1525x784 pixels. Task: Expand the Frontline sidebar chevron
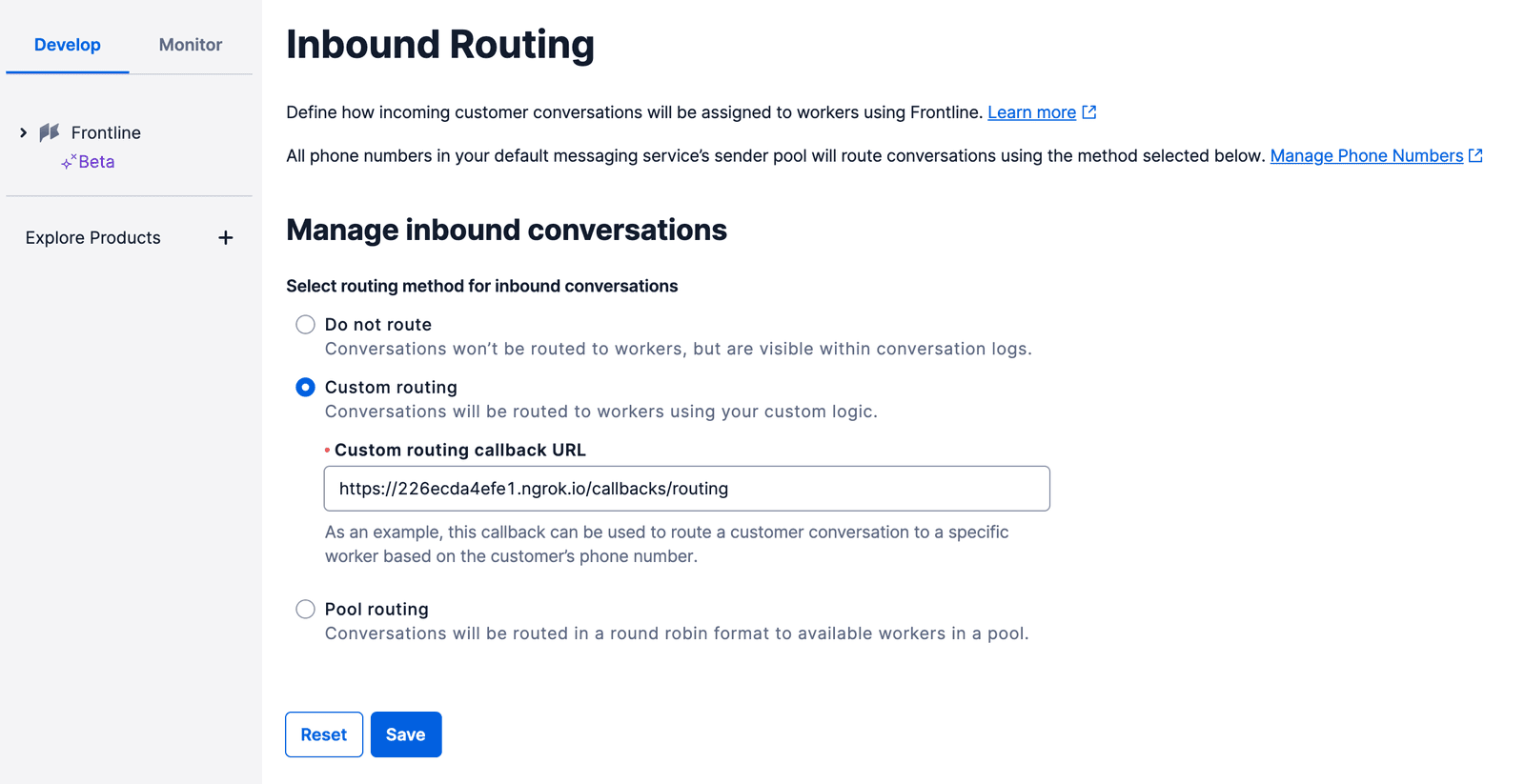(x=23, y=132)
